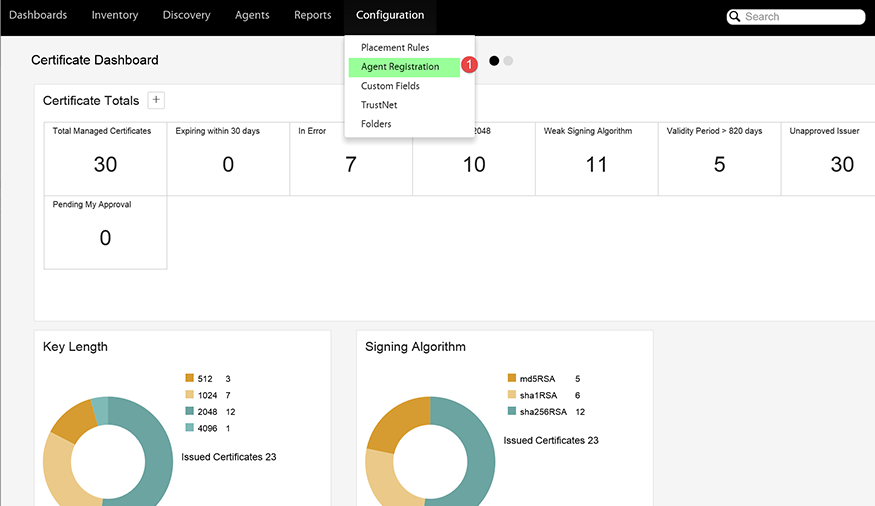This screenshot has height=506, width=875.
Task: Expand the Inventory menu
Action: [115, 16]
